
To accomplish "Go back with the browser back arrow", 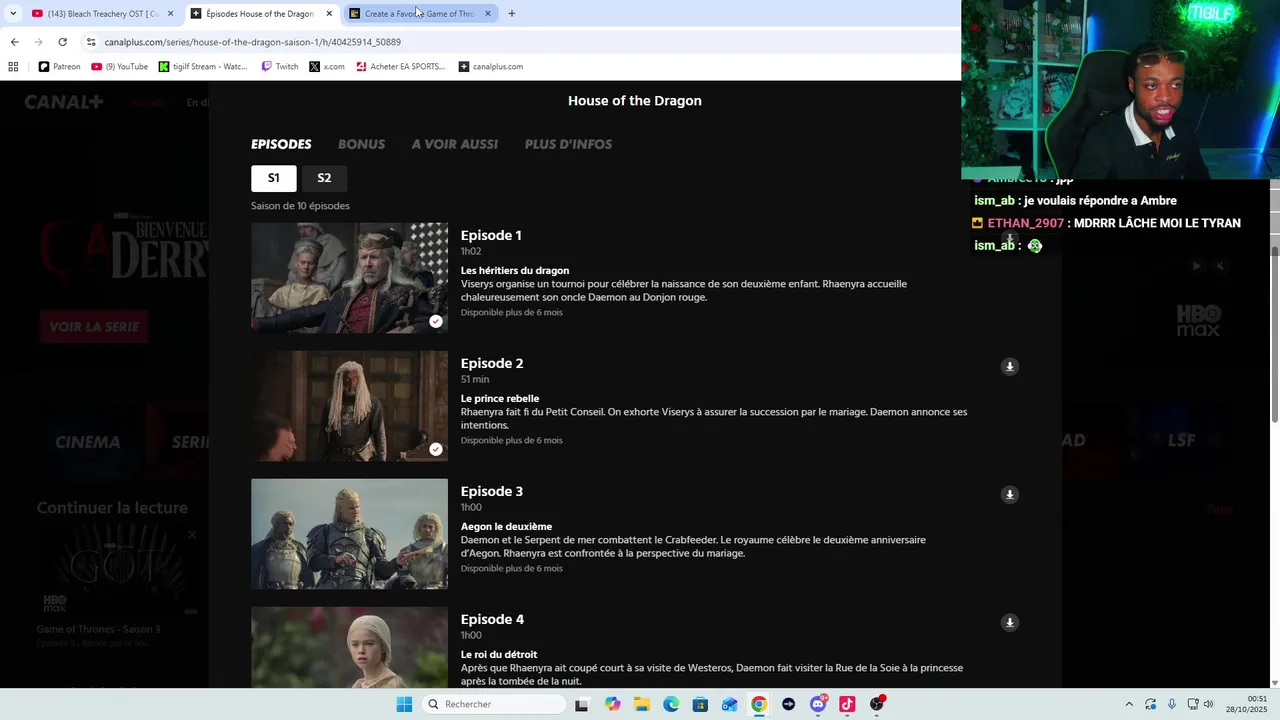I will [14, 42].
